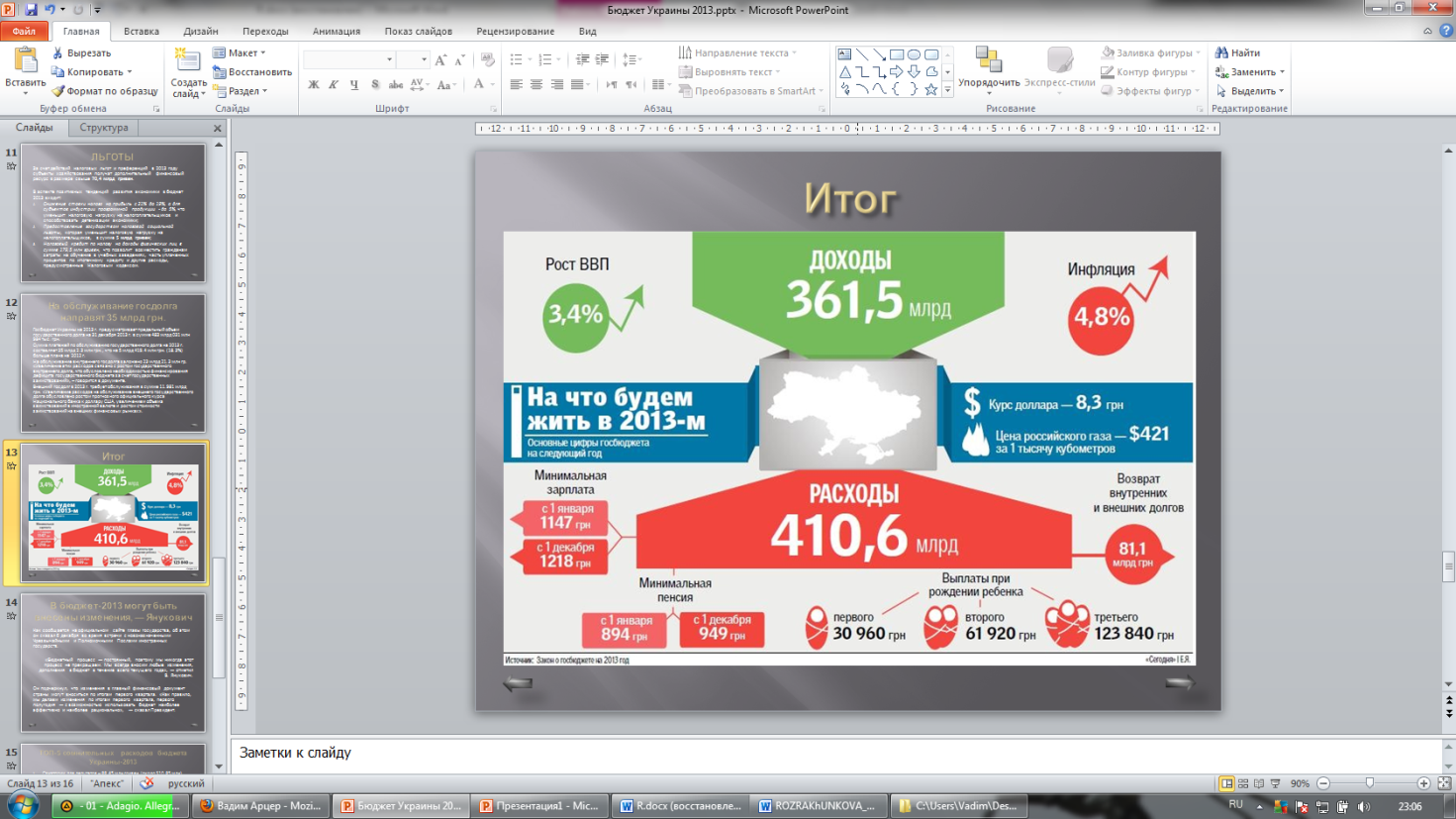
Task: Open the font name combo box
Action: point(349,60)
